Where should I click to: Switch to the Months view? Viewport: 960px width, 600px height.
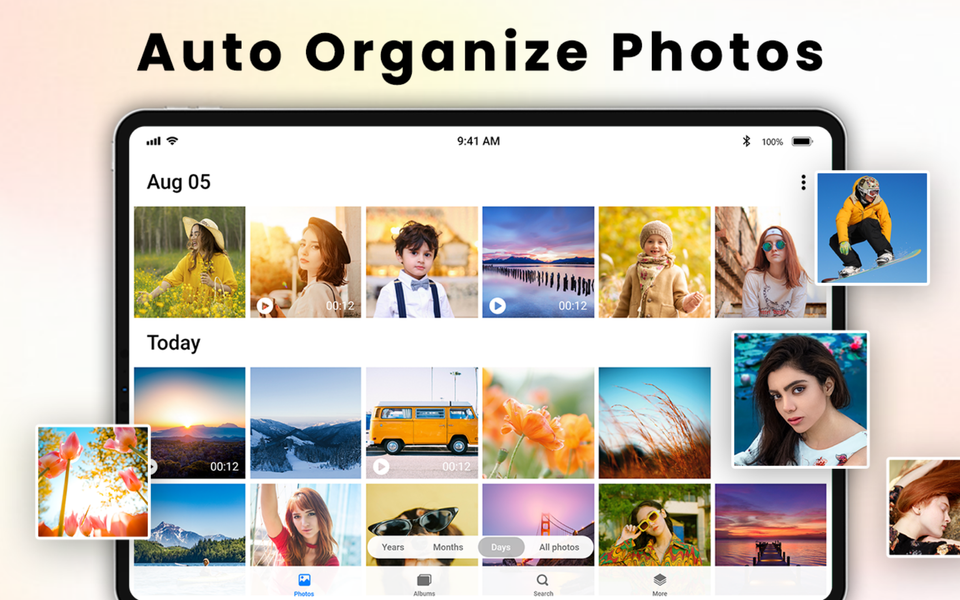pyautogui.click(x=448, y=547)
